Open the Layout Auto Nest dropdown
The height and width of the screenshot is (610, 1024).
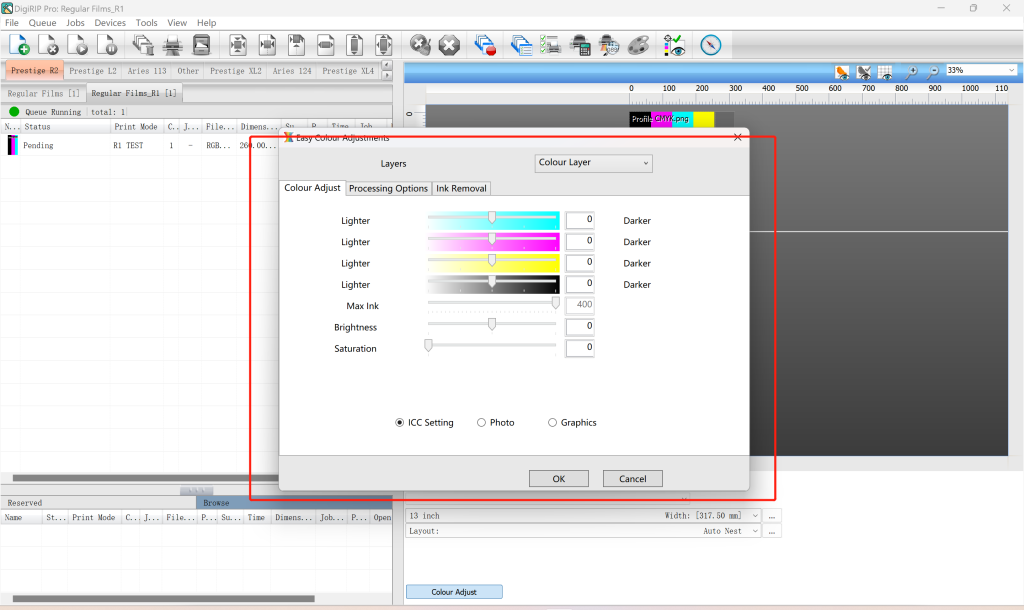[753, 531]
